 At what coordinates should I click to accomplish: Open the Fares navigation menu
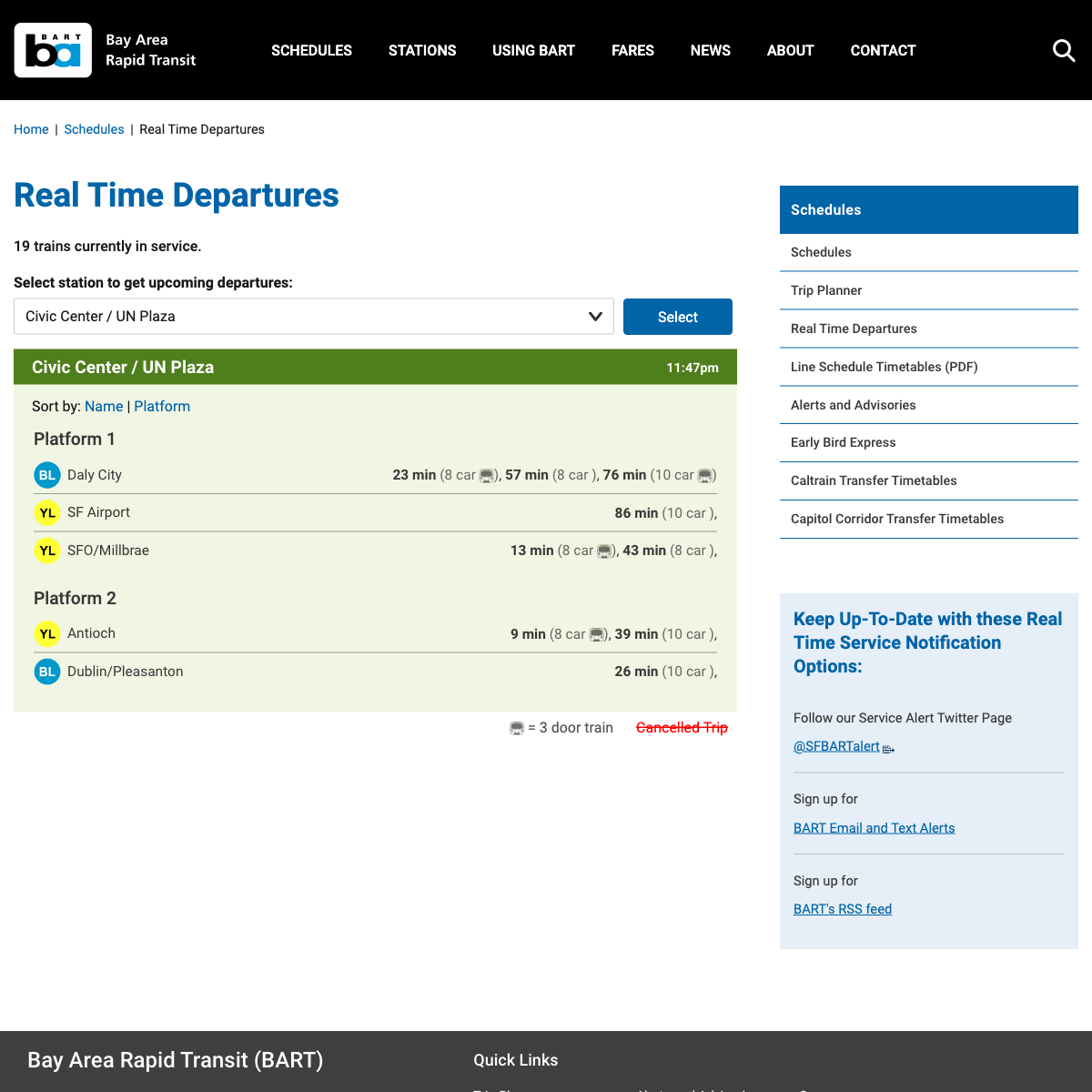[632, 50]
